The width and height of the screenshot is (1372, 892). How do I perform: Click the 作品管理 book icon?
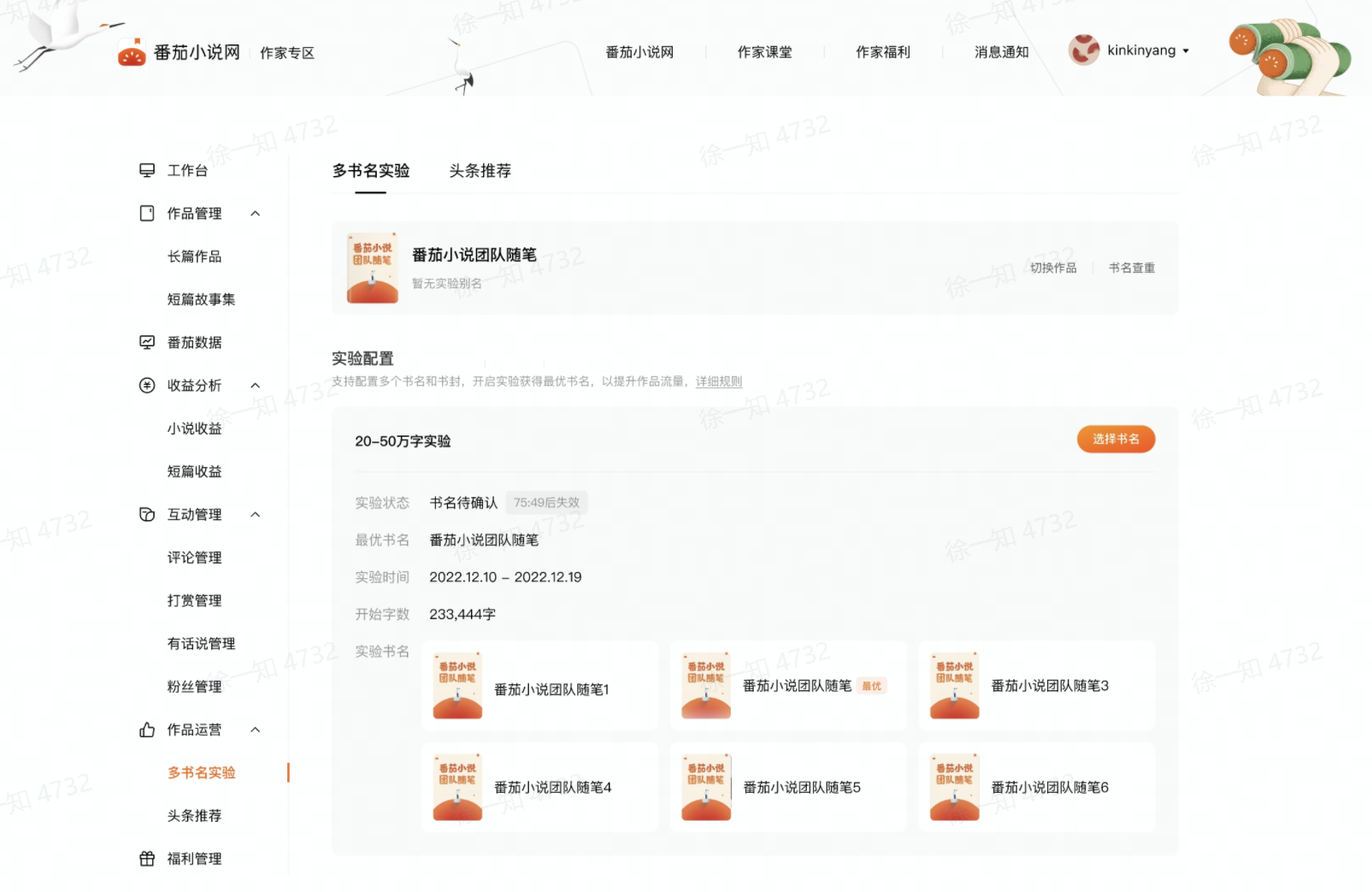[x=147, y=213]
